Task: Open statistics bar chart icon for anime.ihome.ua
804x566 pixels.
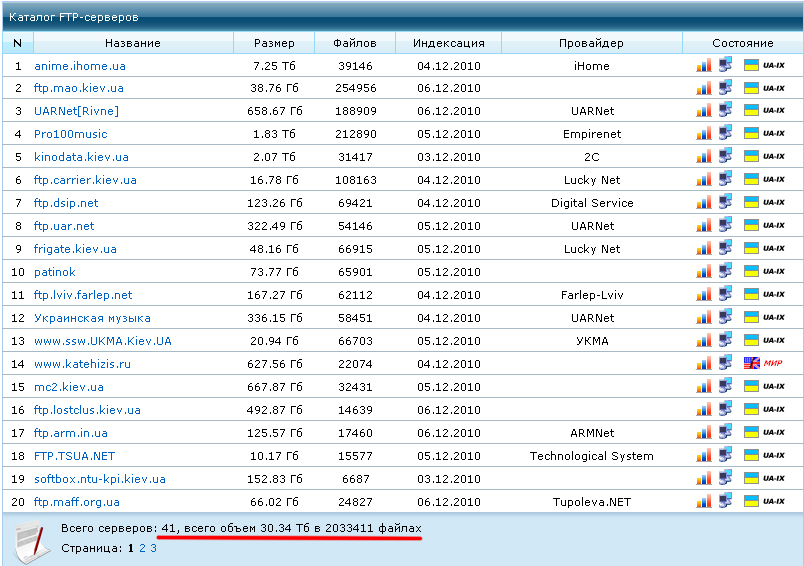Action: [704, 65]
